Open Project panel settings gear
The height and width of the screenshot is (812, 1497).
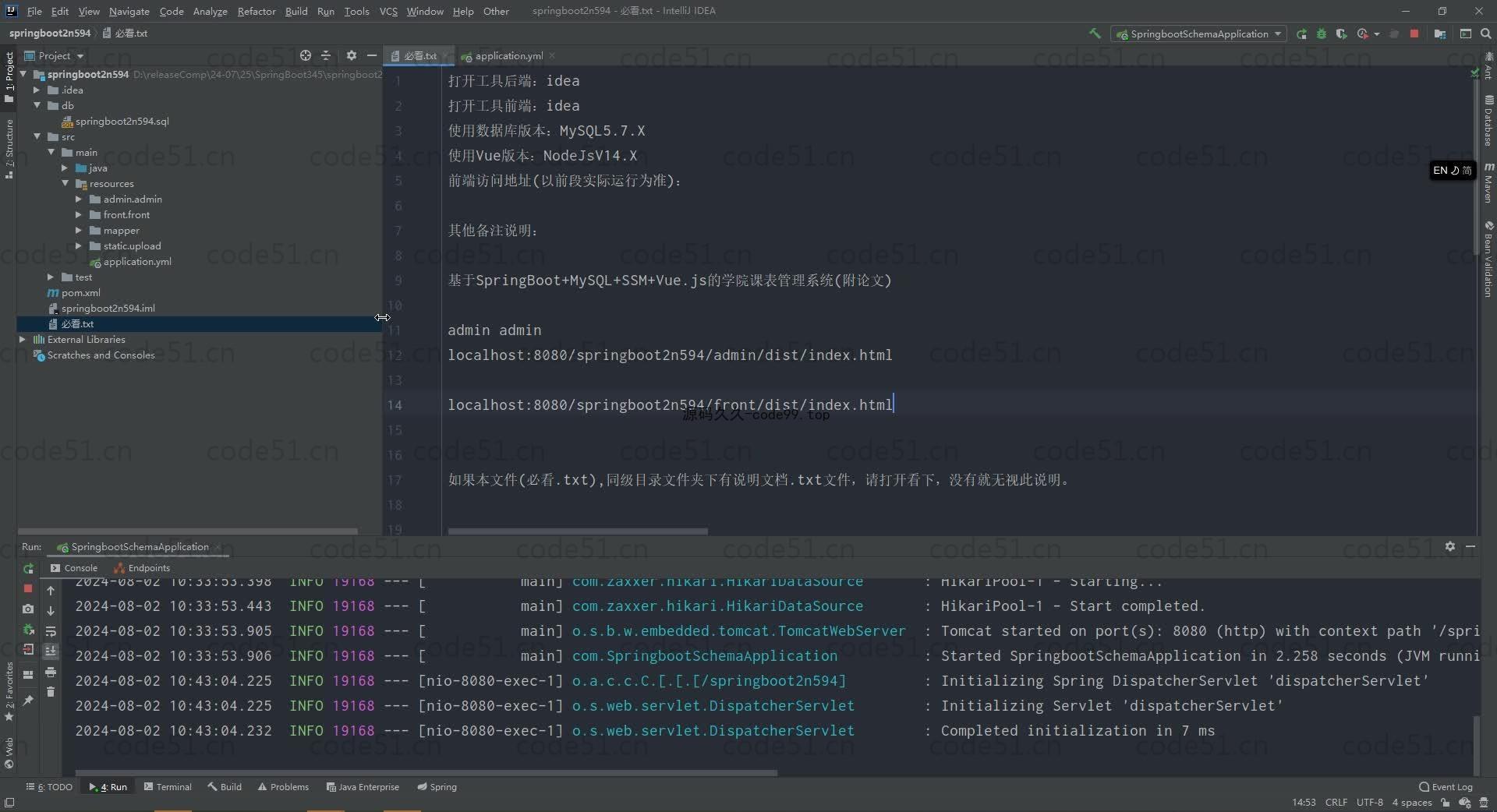click(x=351, y=55)
